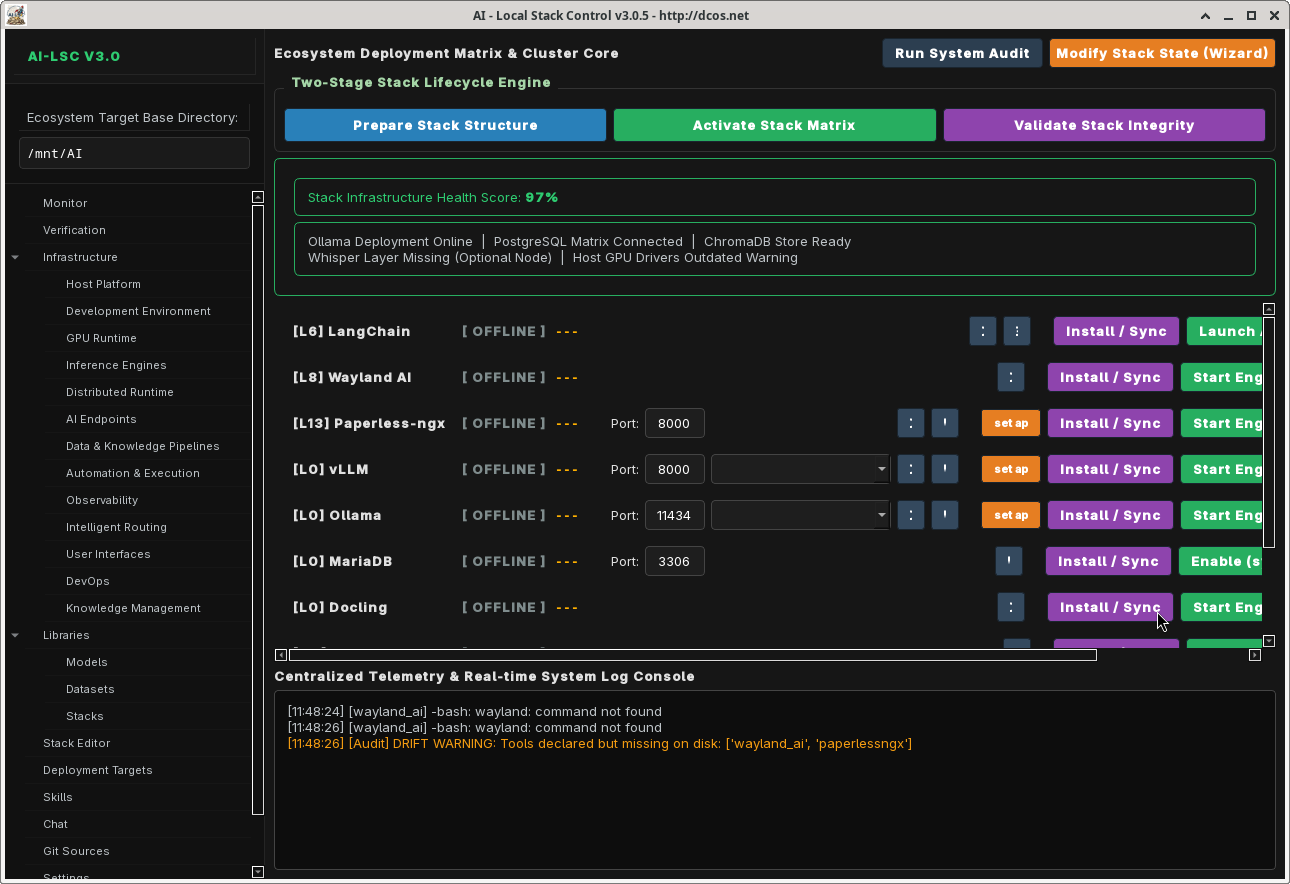Open the Monitor section
This screenshot has width=1290, height=884.
tap(65, 203)
